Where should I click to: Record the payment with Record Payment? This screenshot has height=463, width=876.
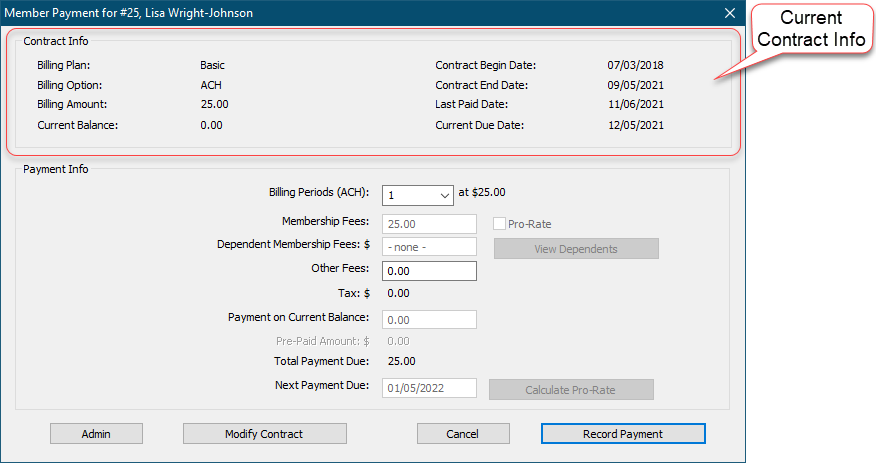(622, 434)
